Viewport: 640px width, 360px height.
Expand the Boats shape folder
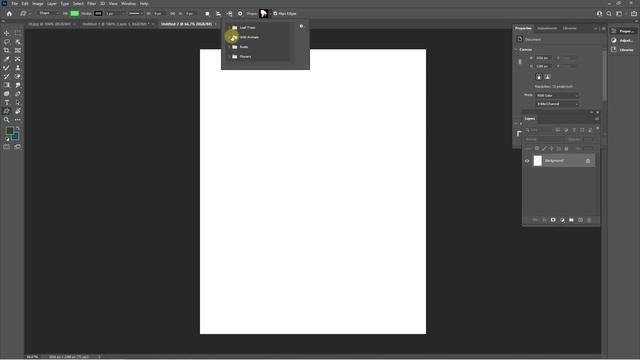(229, 47)
